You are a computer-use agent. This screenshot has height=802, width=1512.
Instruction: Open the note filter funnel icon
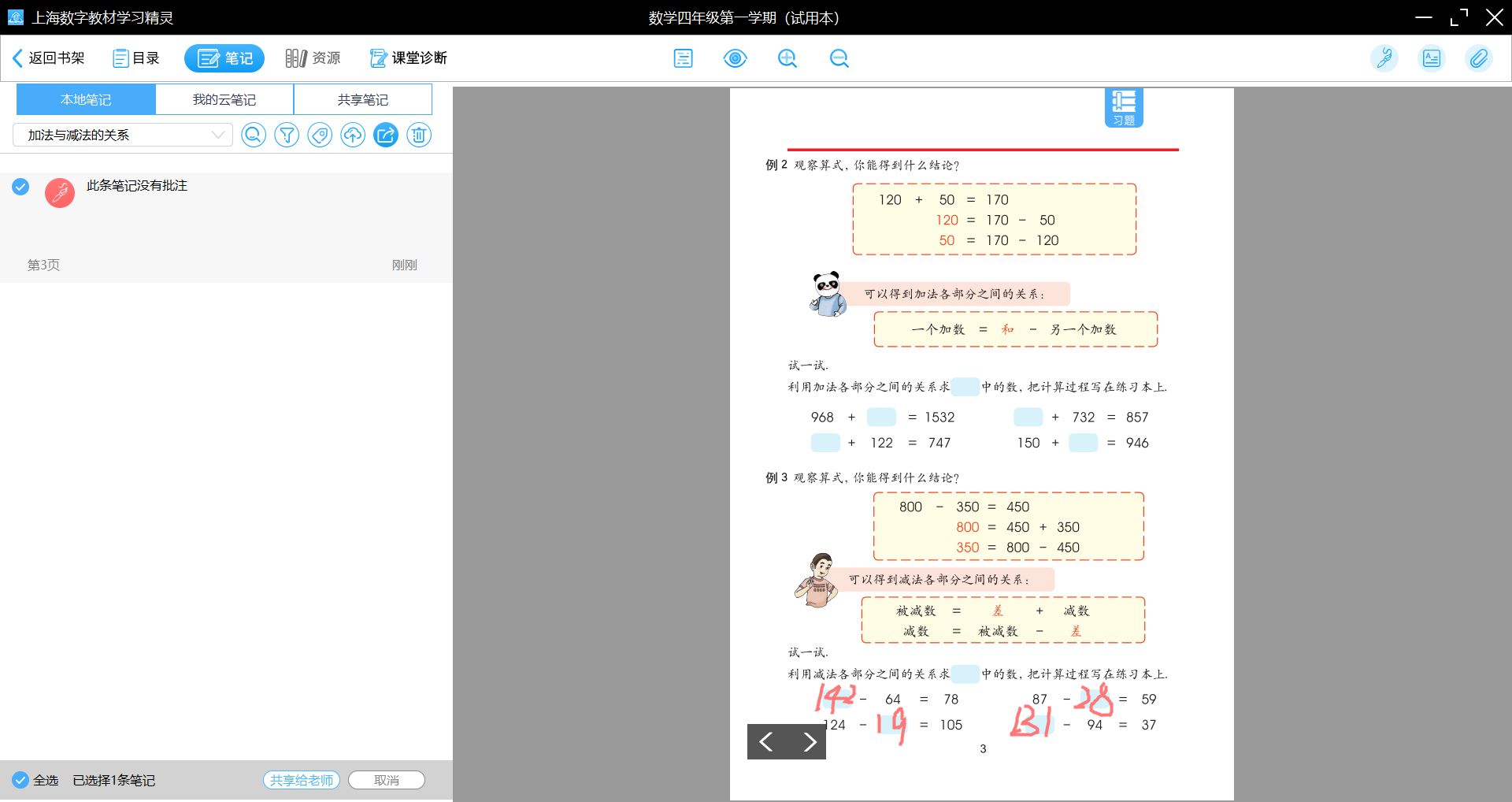point(287,136)
